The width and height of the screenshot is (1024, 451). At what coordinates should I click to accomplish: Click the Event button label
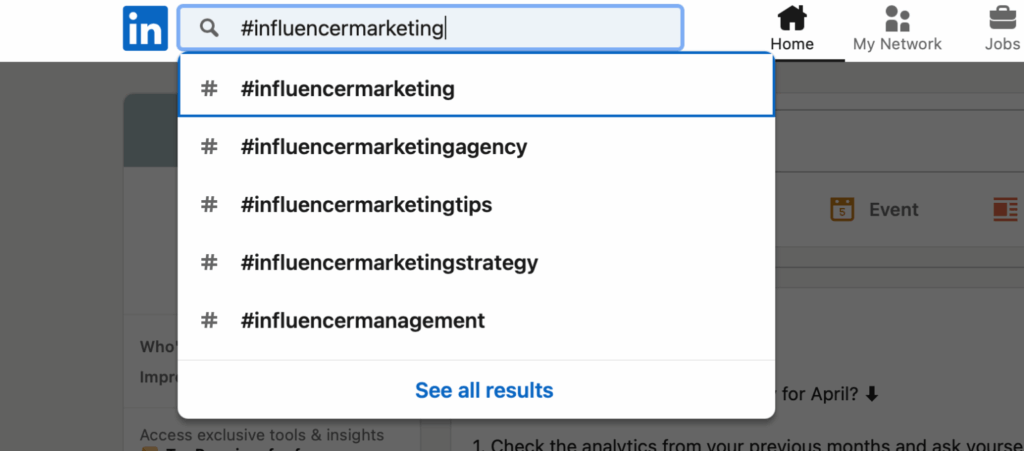tap(893, 210)
